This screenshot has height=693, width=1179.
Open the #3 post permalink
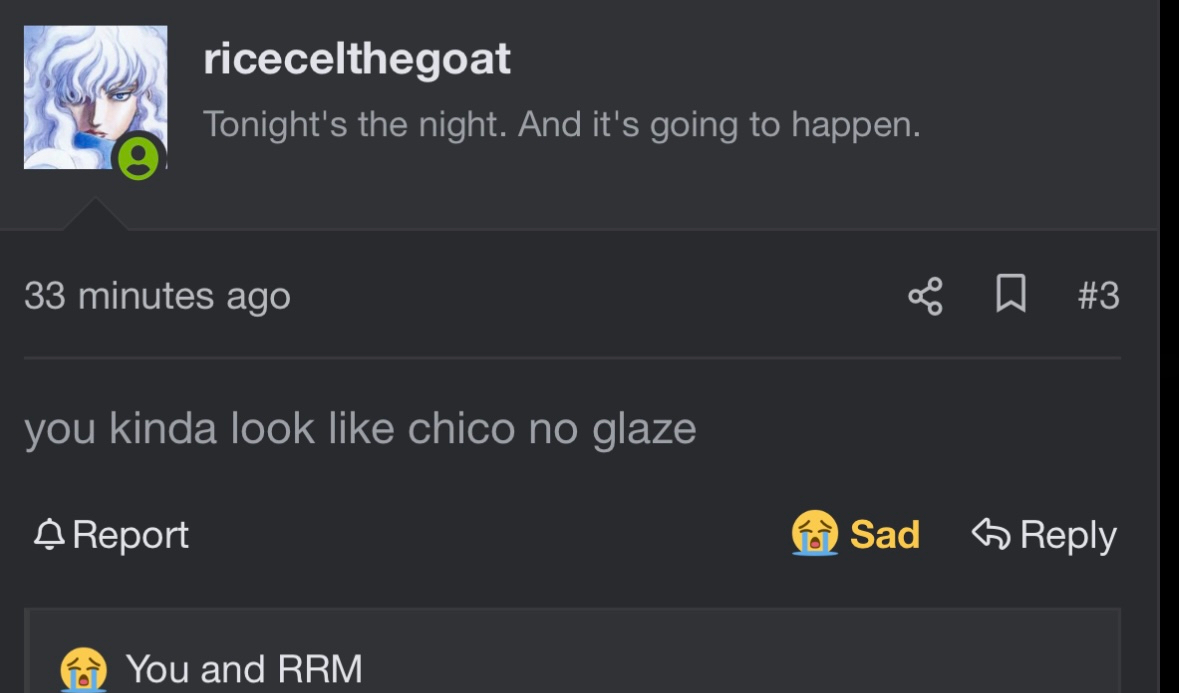pyautogui.click(x=1098, y=296)
